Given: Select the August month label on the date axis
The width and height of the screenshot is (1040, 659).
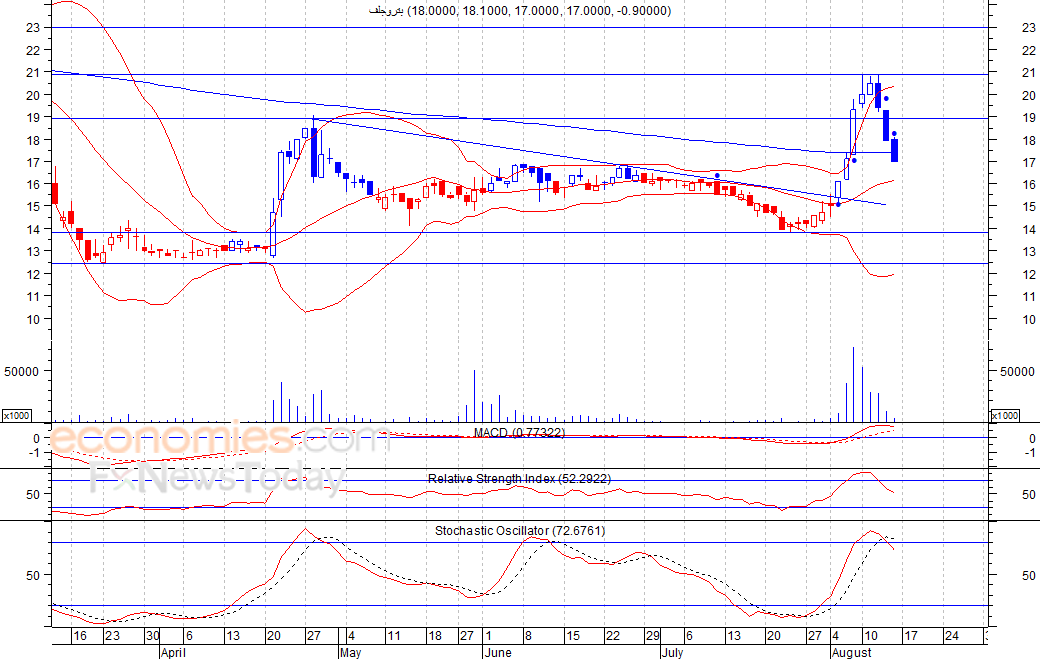Looking at the screenshot, I should coord(852,652).
